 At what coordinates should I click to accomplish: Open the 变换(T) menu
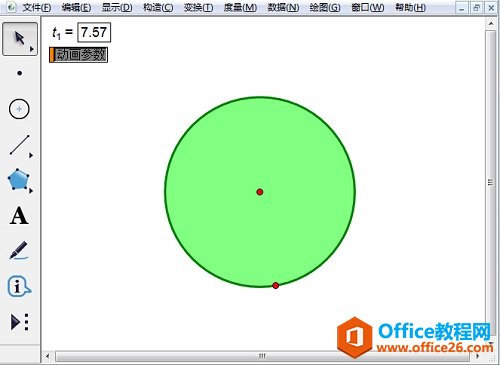tap(199, 7)
